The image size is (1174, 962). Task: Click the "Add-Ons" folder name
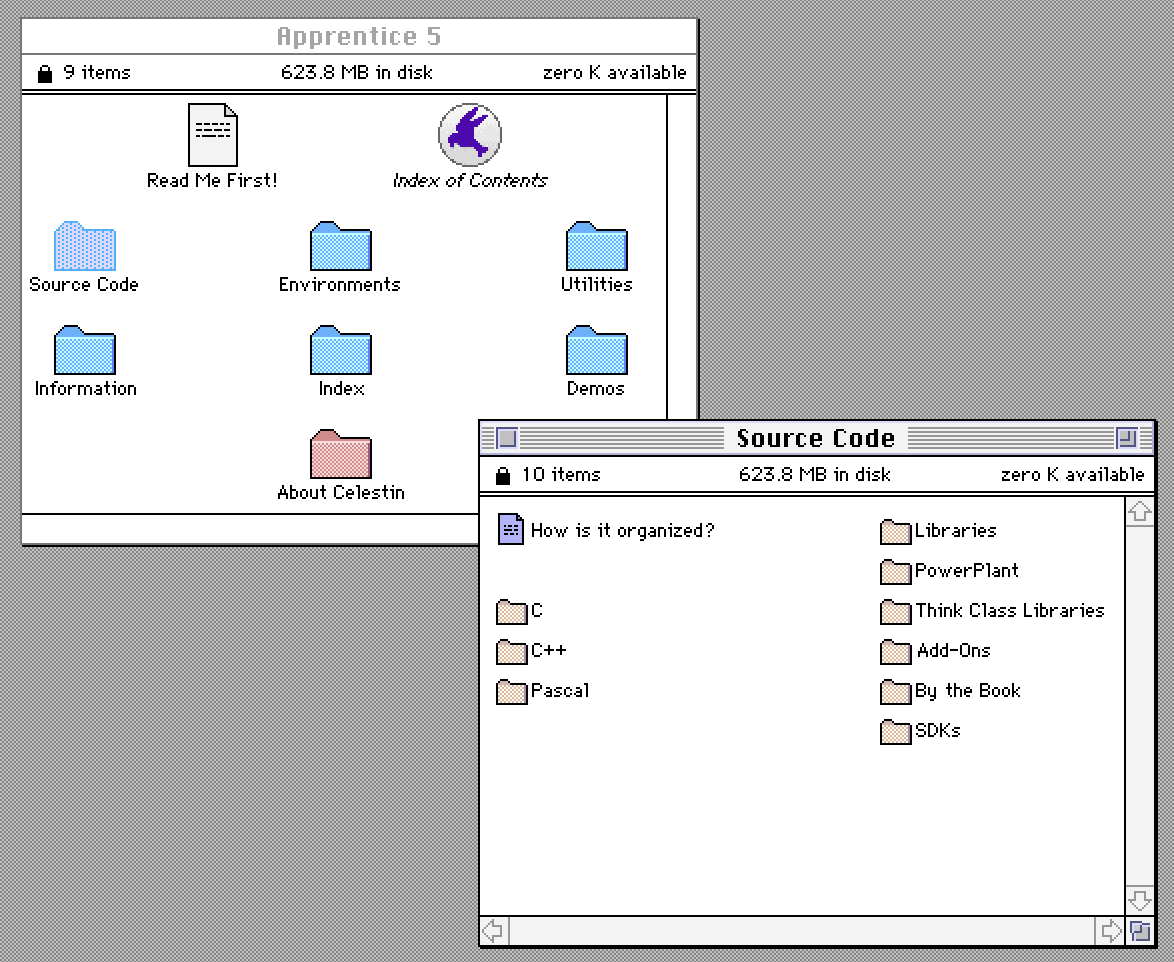(954, 651)
